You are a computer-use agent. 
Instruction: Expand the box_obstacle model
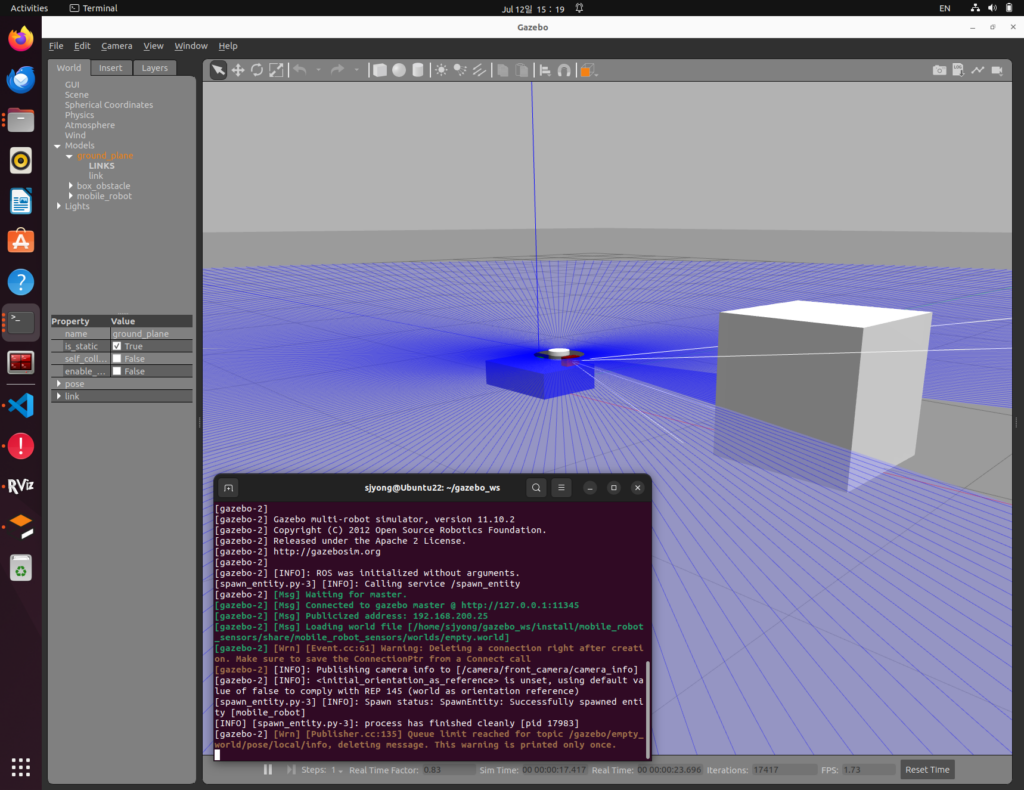71,186
